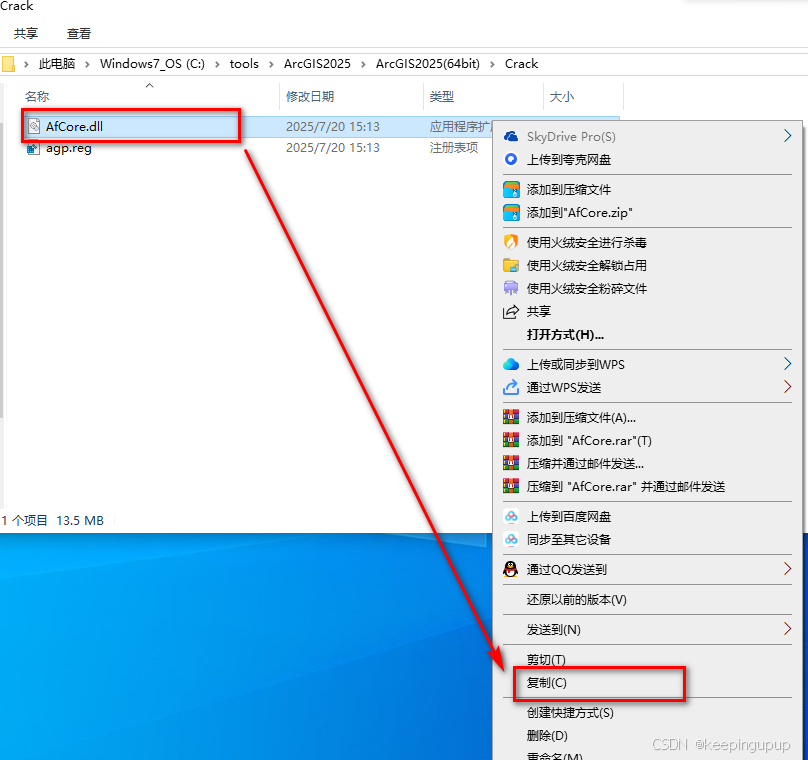
Task: Switch to the 查看 ribbon tab
Action: (x=79, y=32)
